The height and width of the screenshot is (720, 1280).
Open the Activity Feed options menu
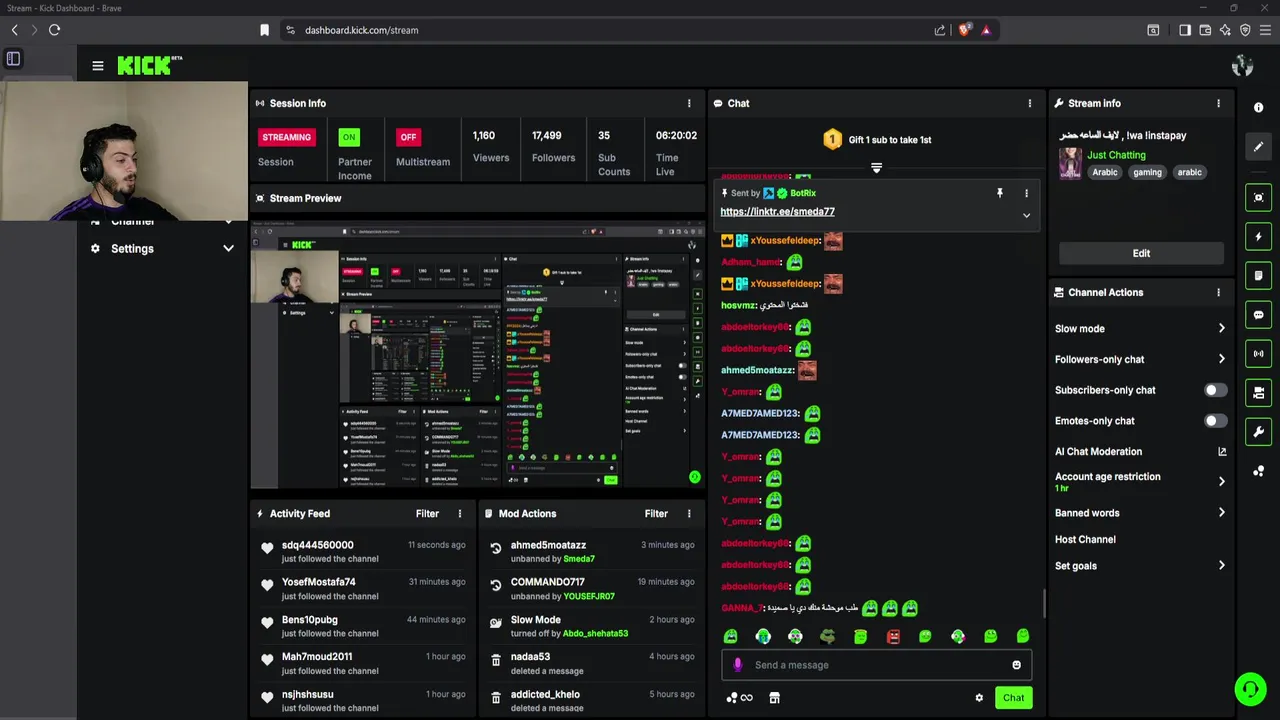click(460, 514)
